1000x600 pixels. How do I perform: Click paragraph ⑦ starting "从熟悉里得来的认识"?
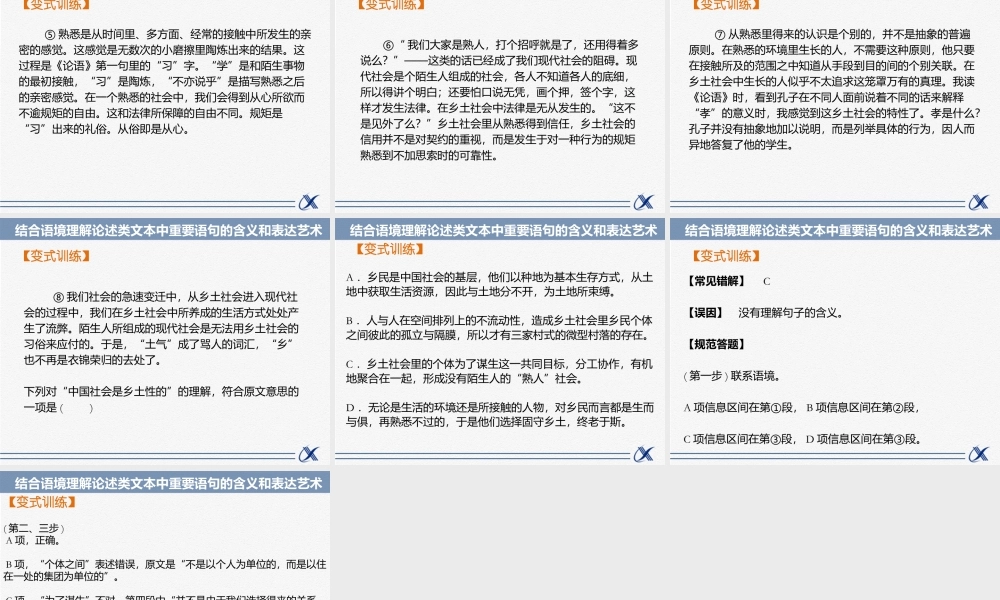point(834,89)
